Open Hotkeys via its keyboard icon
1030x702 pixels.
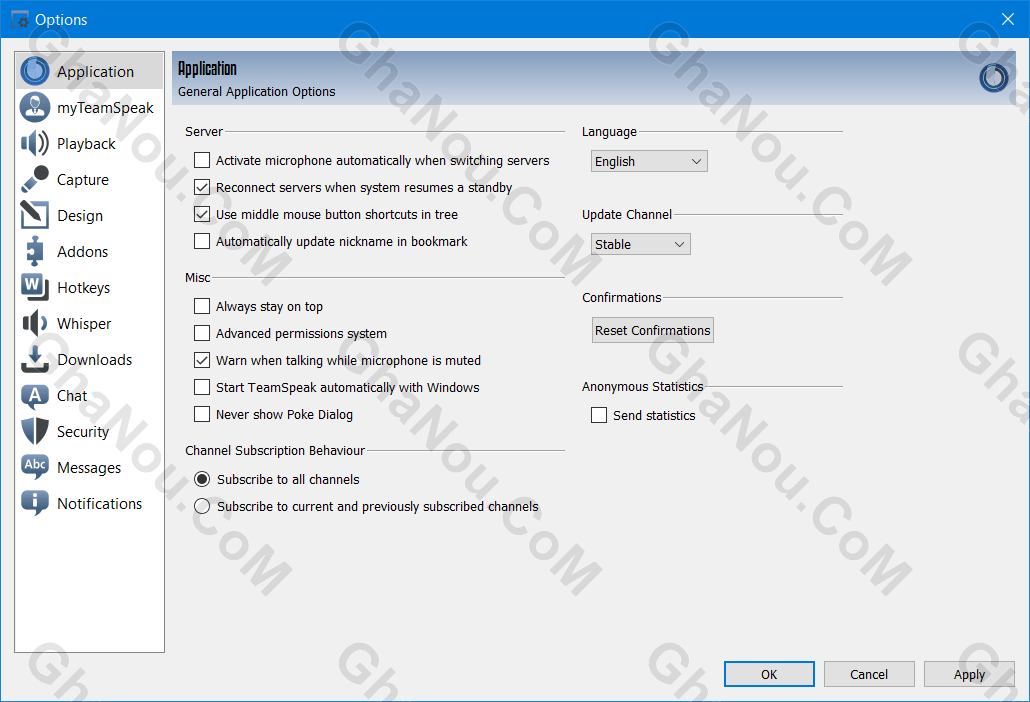click(x=34, y=288)
